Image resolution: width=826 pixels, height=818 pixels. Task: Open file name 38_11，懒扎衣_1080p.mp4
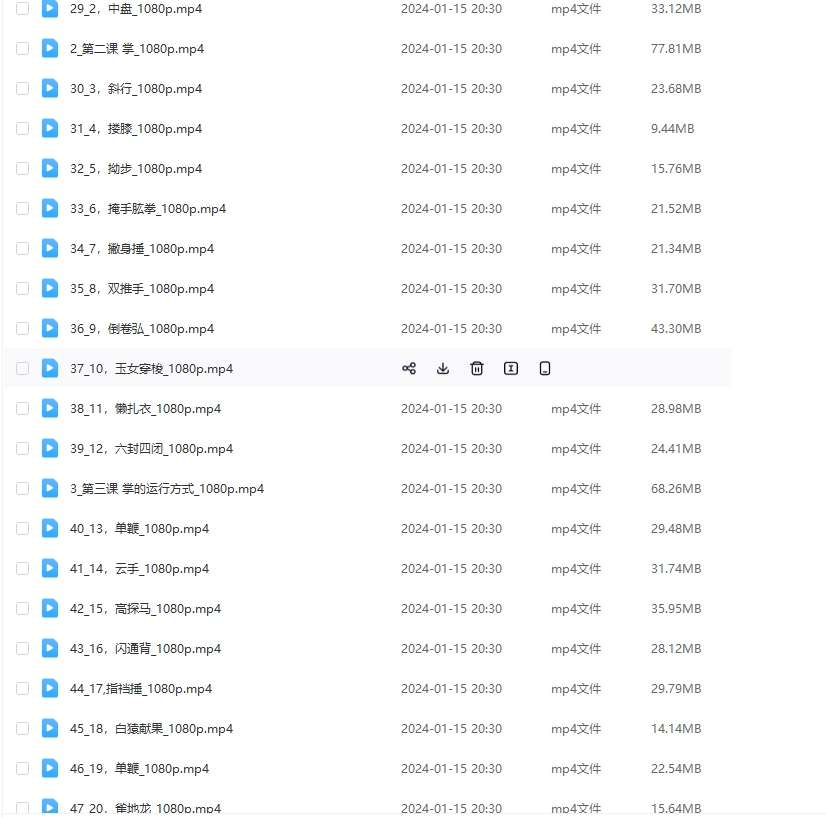click(x=145, y=409)
